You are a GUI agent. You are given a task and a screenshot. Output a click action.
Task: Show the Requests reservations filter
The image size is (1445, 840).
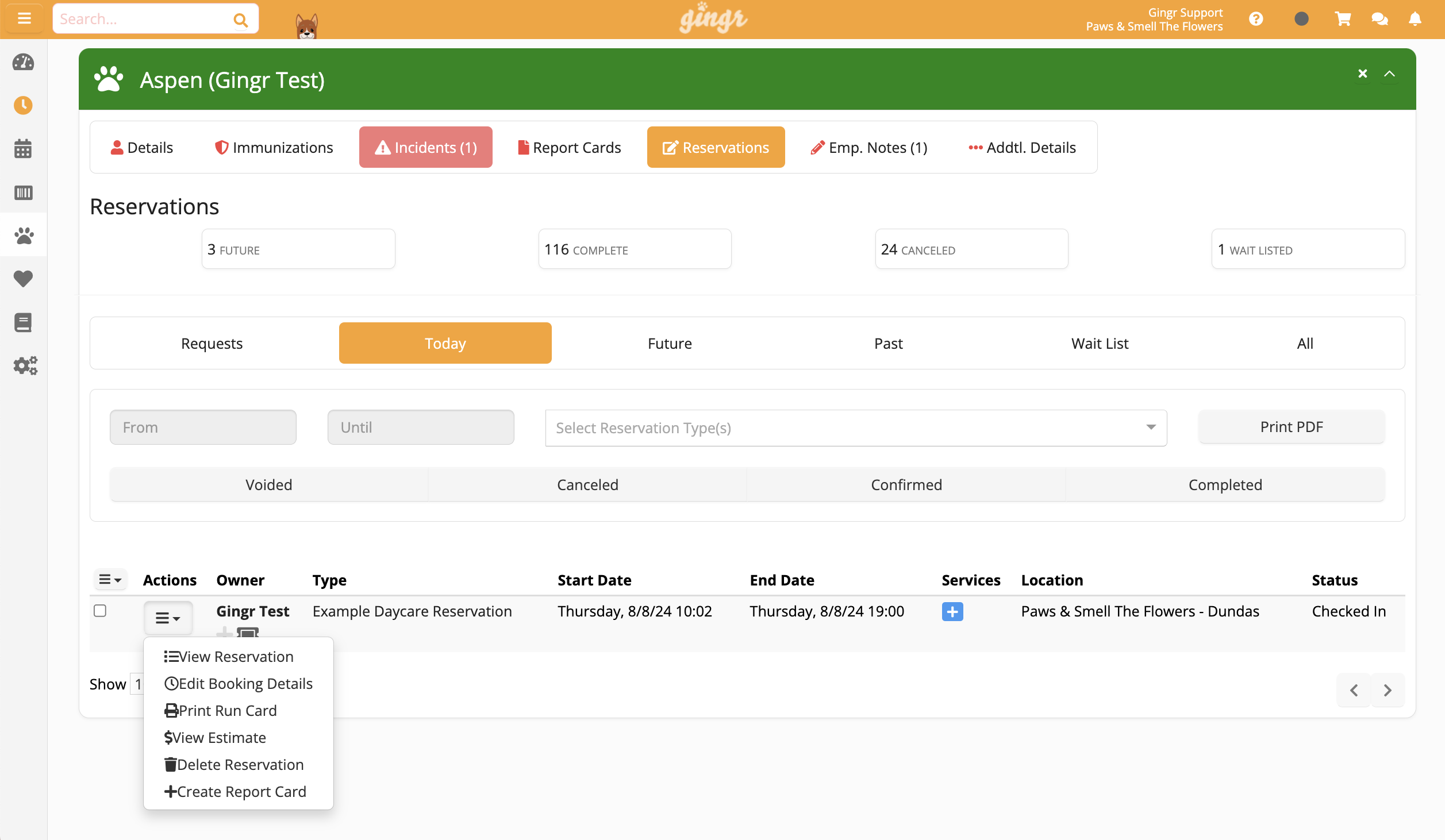tap(212, 344)
